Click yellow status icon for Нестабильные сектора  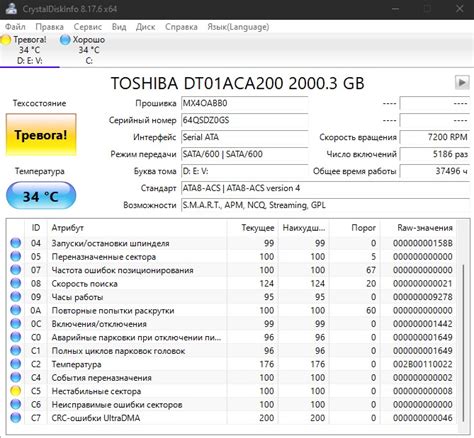tap(15, 391)
